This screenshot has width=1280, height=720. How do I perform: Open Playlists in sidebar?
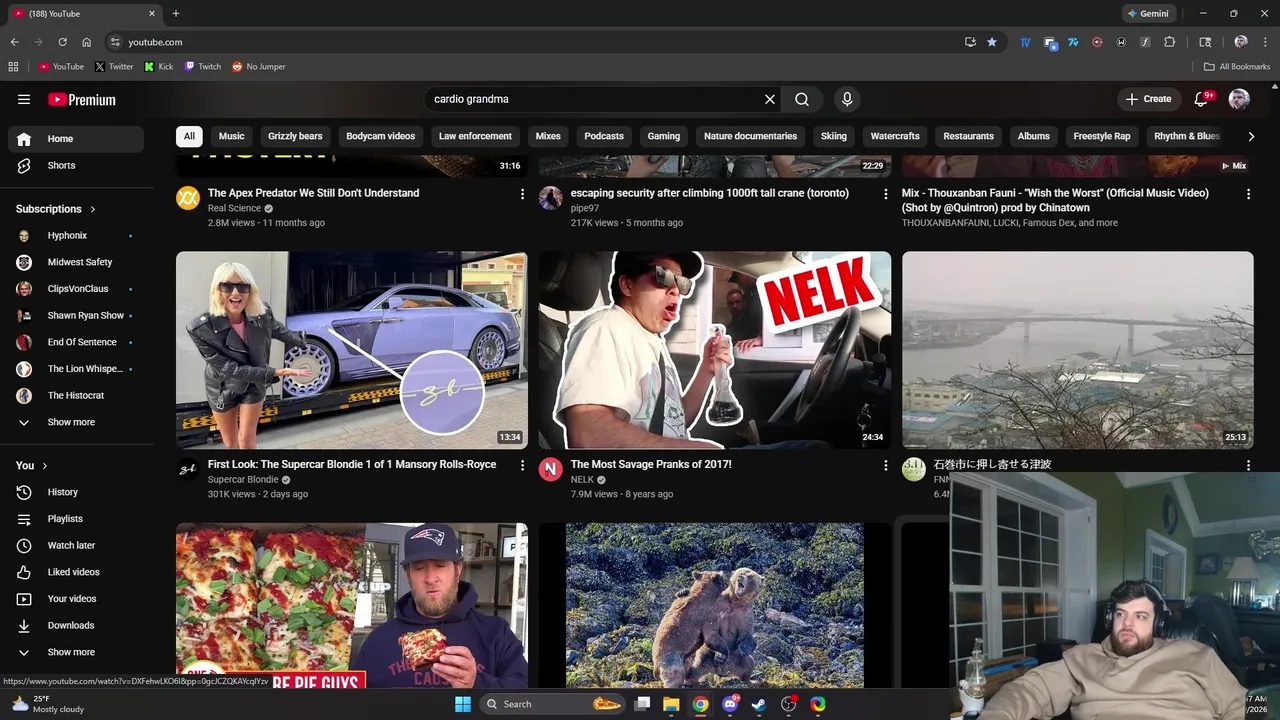pos(76,519)
